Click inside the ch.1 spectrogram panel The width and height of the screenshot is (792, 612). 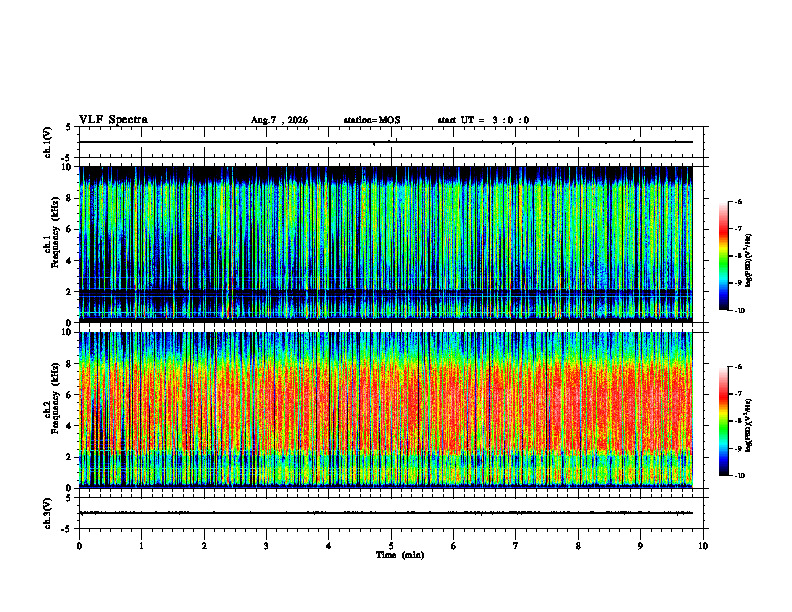pyautogui.click(x=385, y=244)
